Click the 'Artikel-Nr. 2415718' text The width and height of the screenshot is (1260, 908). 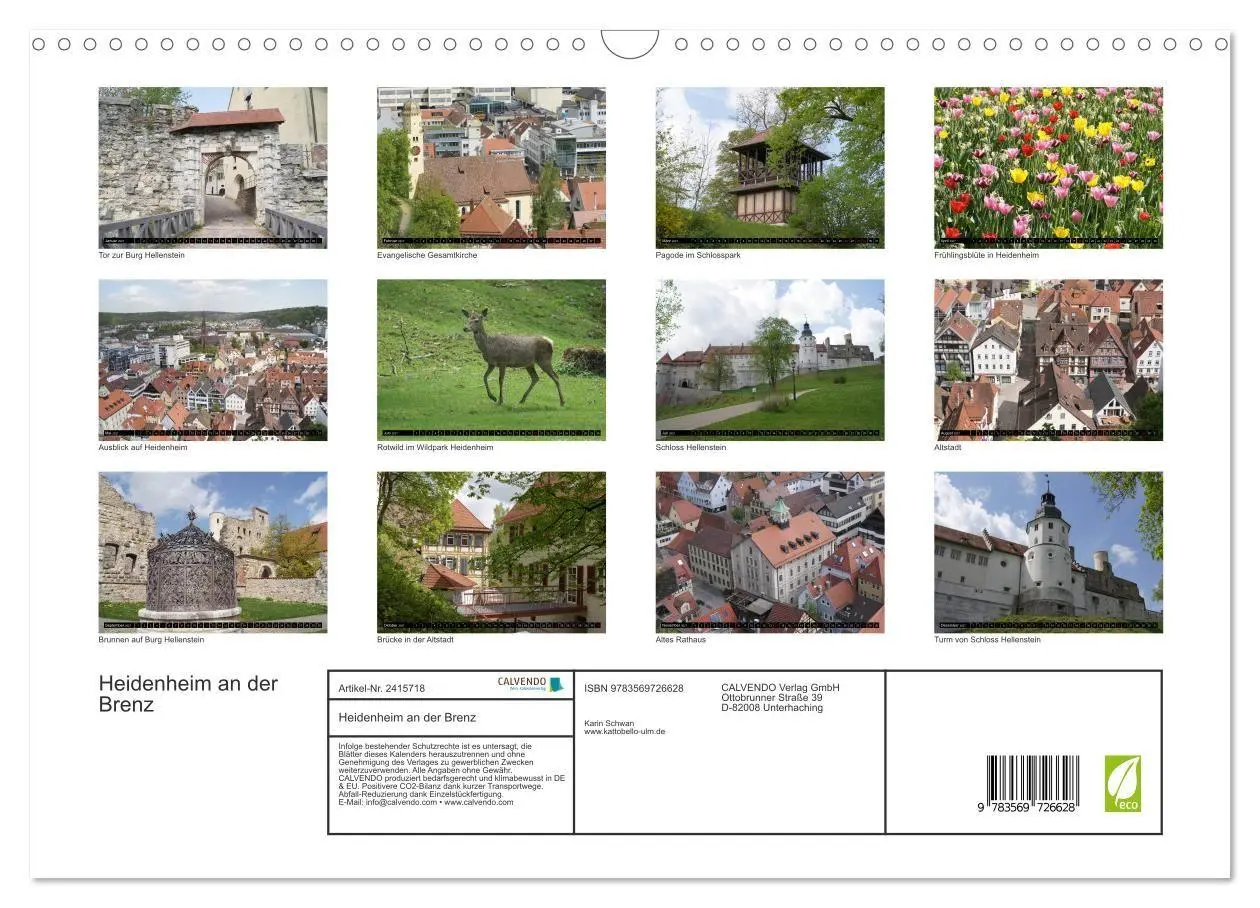(x=382, y=689)
